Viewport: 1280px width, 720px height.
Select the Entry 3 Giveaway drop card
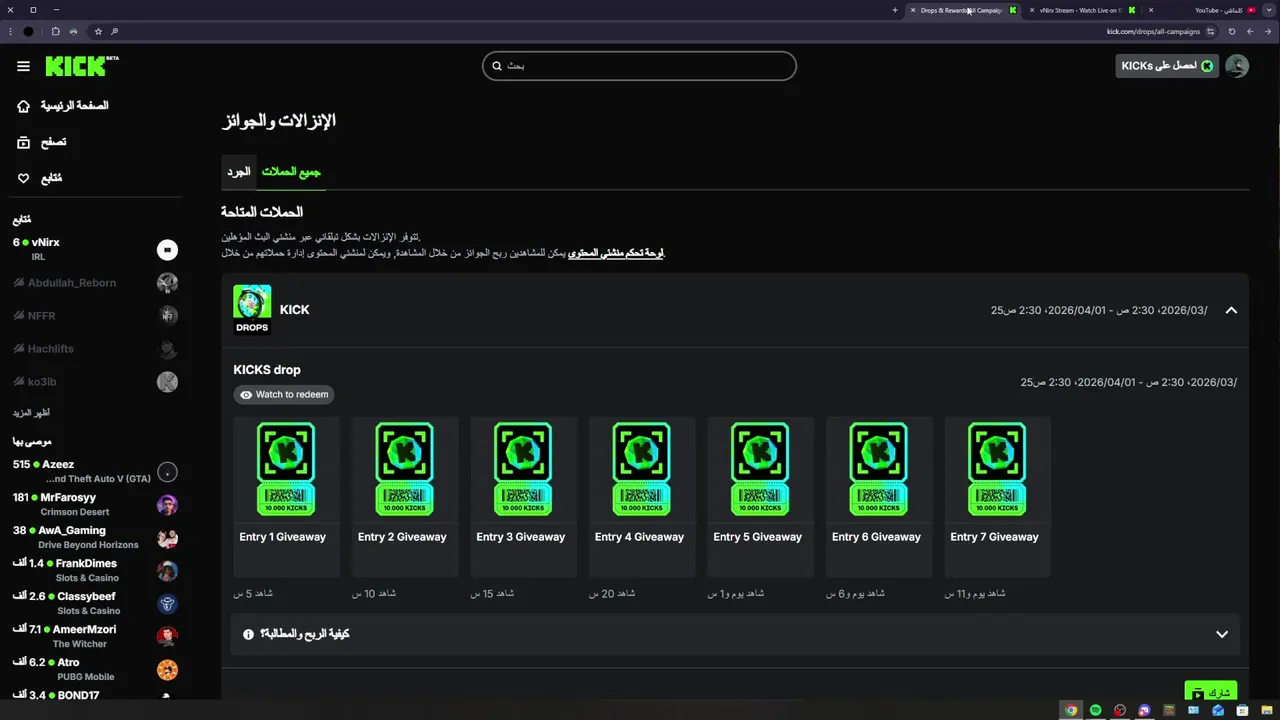(523, 497)
